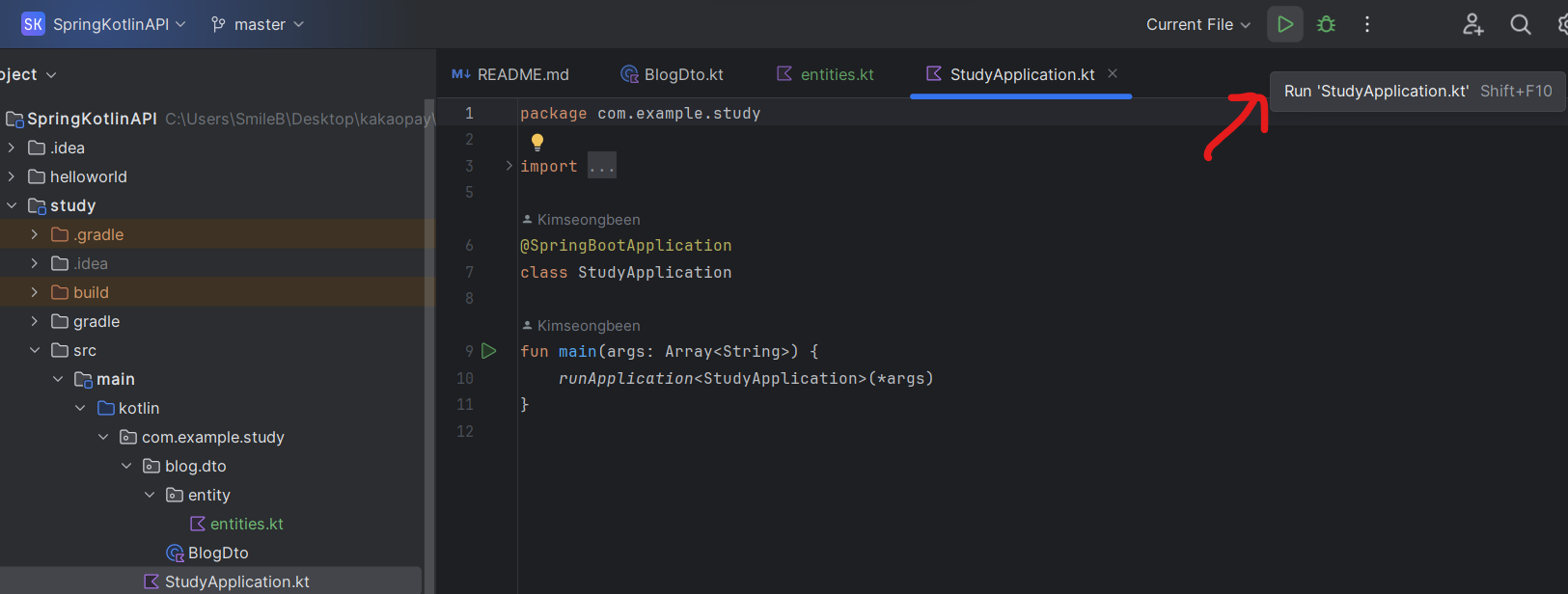Expand the gradle folder under study
Image resolution: width=1568 pixels, height=594 pixels.
[35, 321]
